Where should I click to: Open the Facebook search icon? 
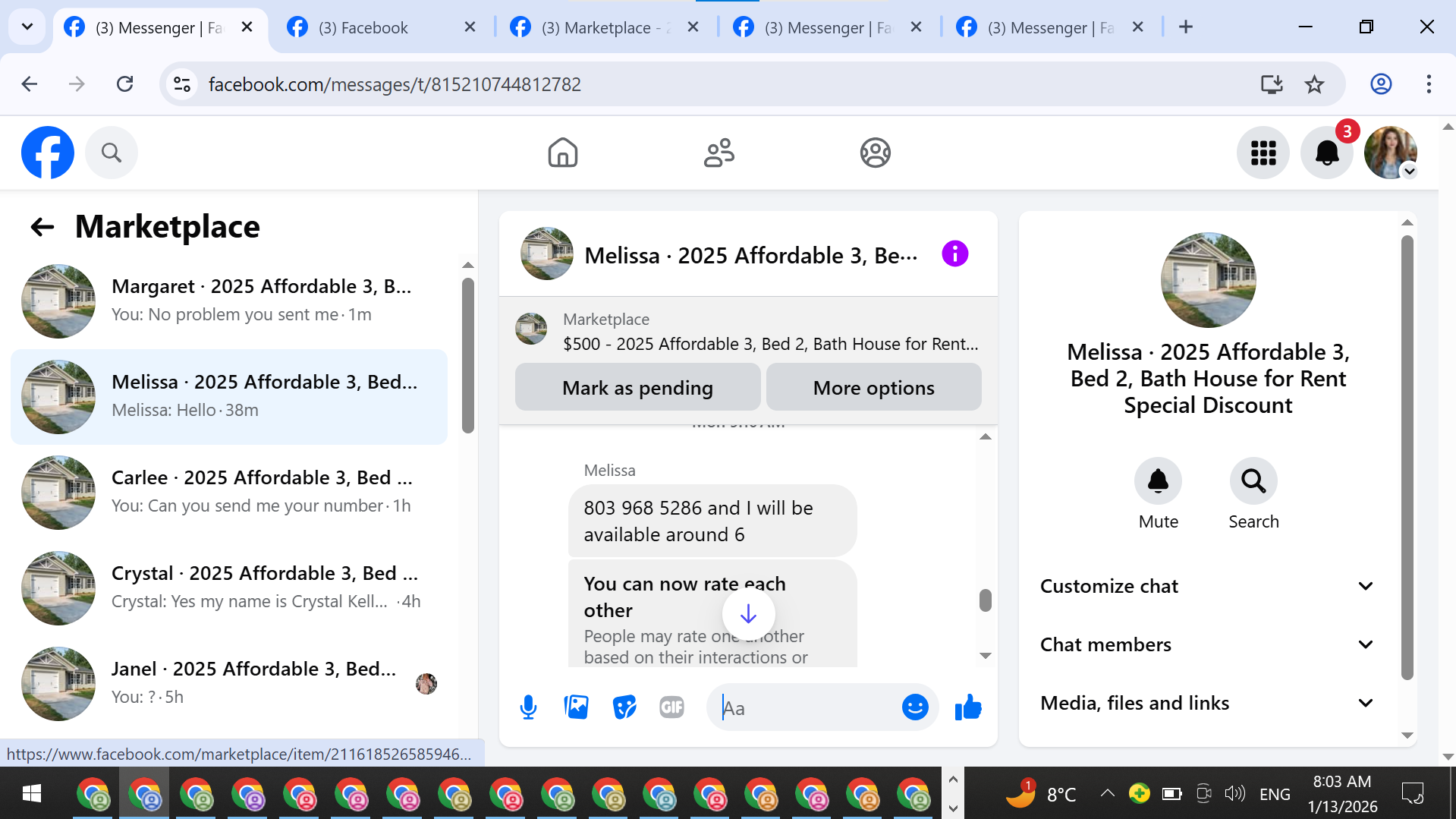(x=112, y=153)
